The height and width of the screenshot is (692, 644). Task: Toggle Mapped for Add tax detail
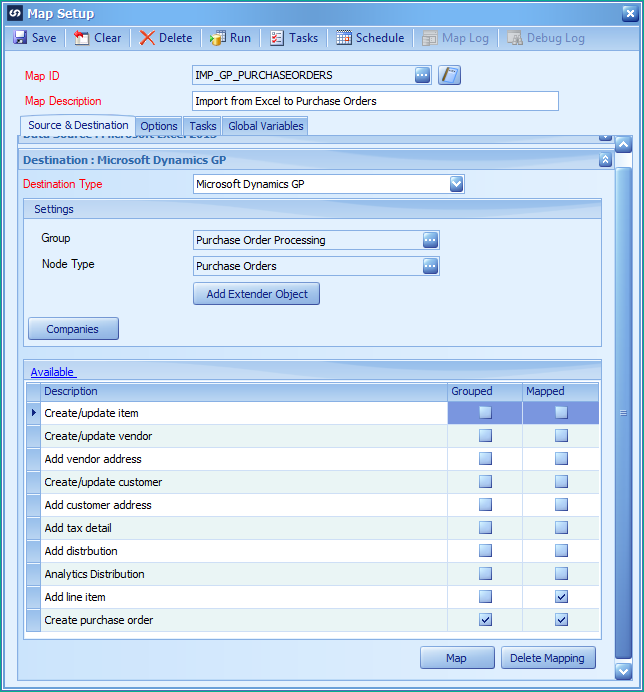coord(561,527)
